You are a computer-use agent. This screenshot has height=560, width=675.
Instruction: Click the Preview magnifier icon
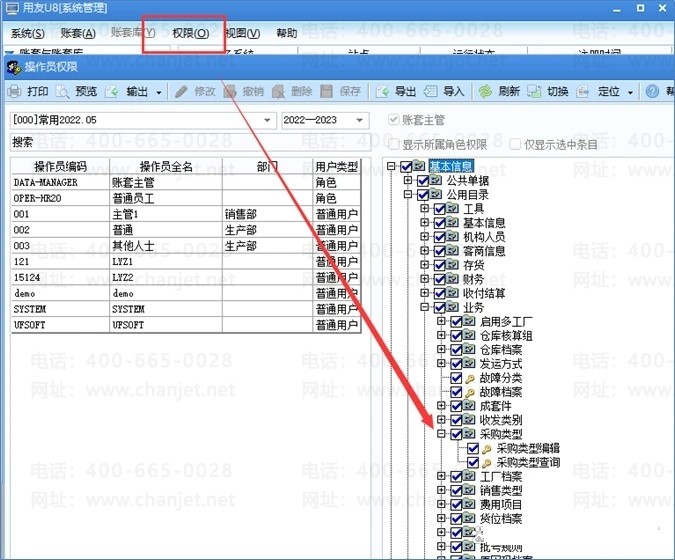(x=63, y=91)
